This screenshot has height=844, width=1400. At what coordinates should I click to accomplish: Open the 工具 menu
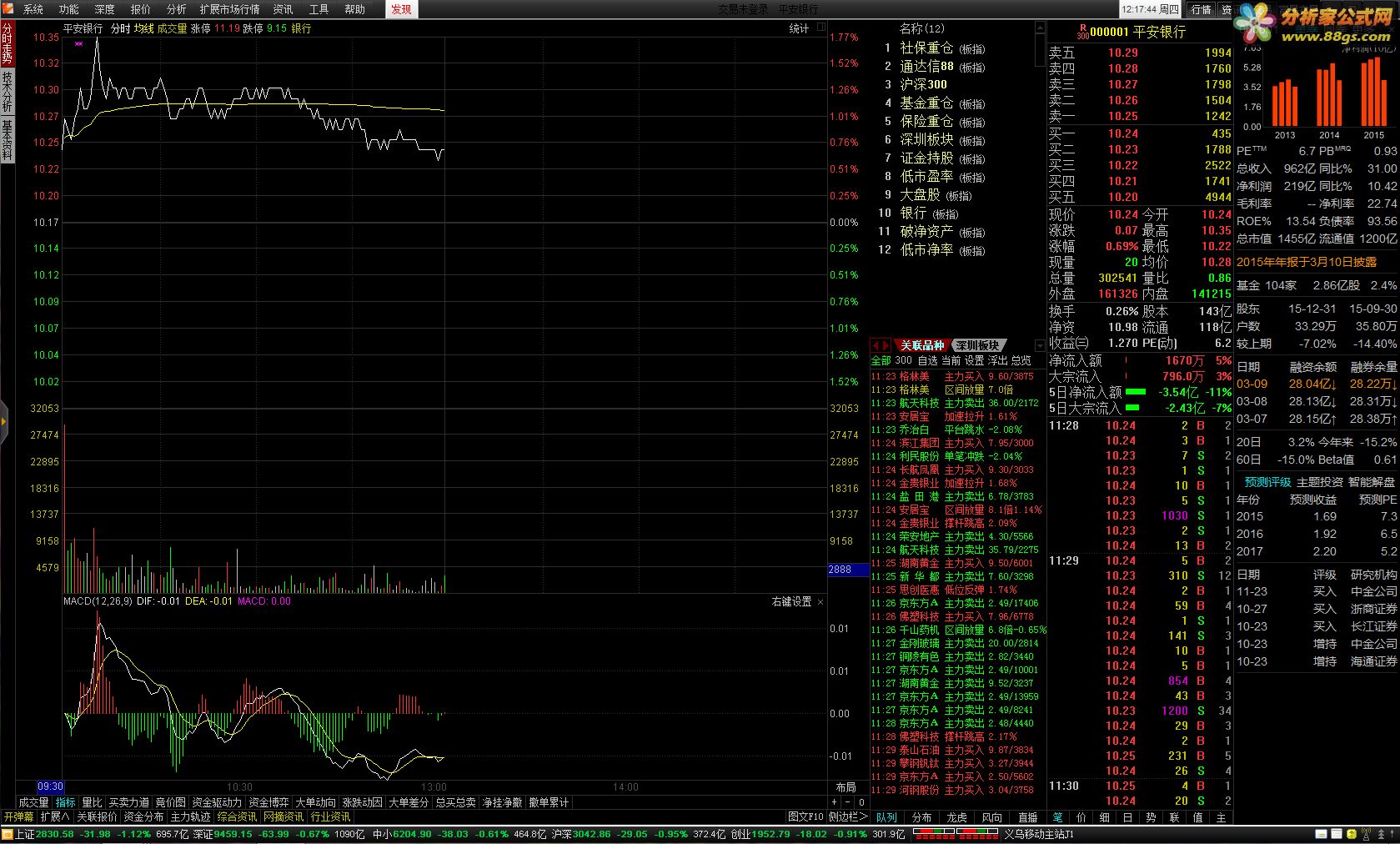tap(319, 9)
